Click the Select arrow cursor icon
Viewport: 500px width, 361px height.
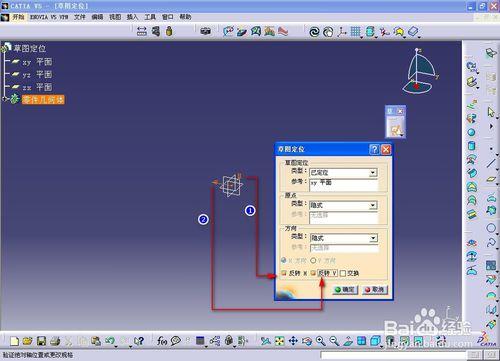click(x=491, y=112)
